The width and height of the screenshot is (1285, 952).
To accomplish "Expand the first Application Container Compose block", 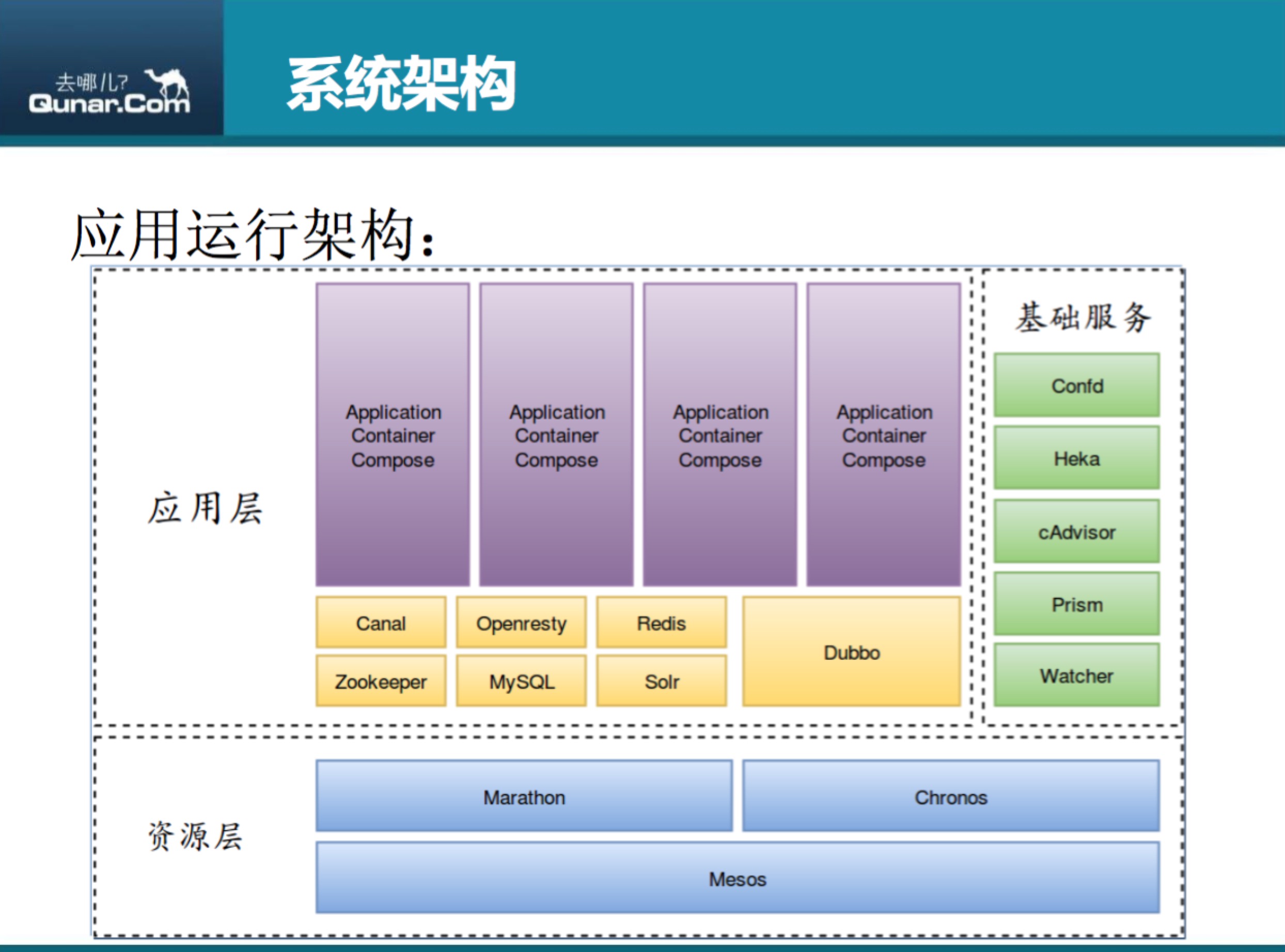I will pos(393,435).
